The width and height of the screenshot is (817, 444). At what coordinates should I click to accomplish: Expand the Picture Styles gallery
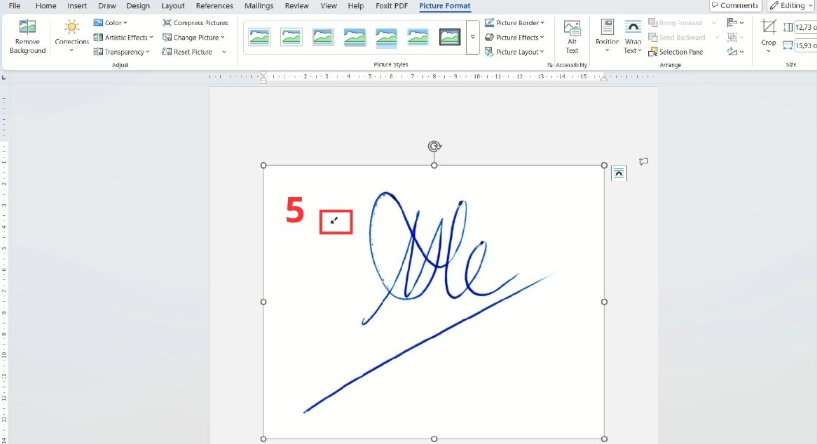tap(472, 51)
